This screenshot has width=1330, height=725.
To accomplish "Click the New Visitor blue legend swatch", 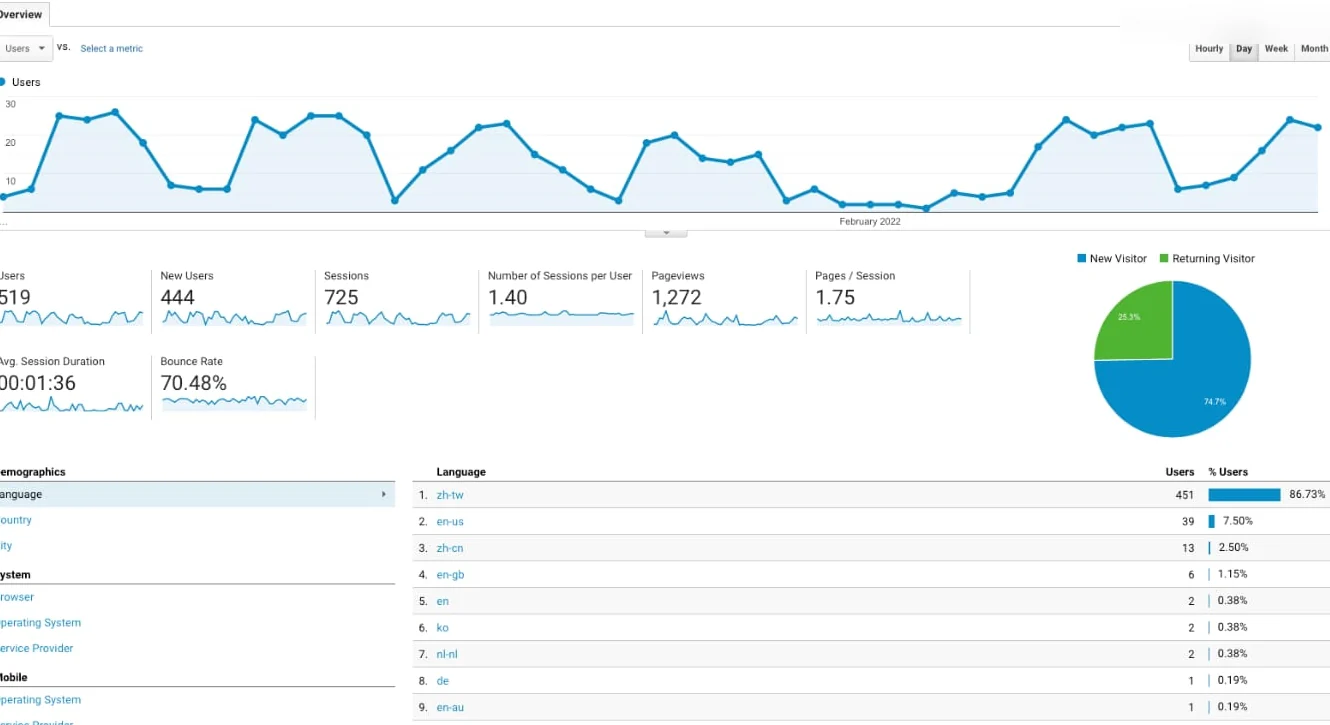I will [1081, 258].
